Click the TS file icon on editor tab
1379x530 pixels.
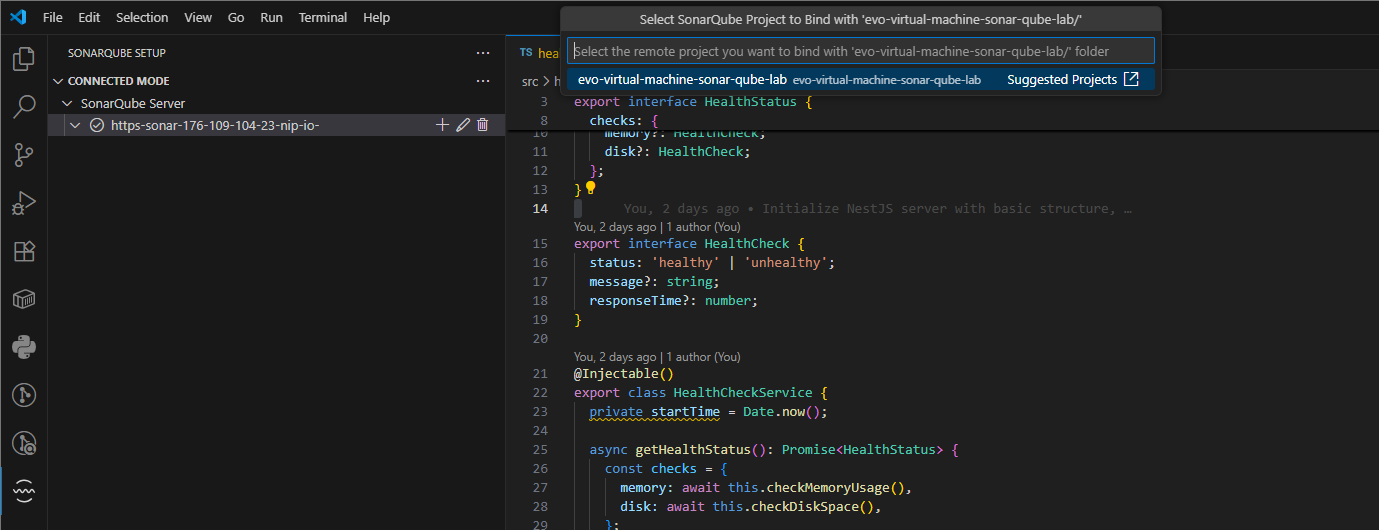pyautogui.click(x=526, y=53)
